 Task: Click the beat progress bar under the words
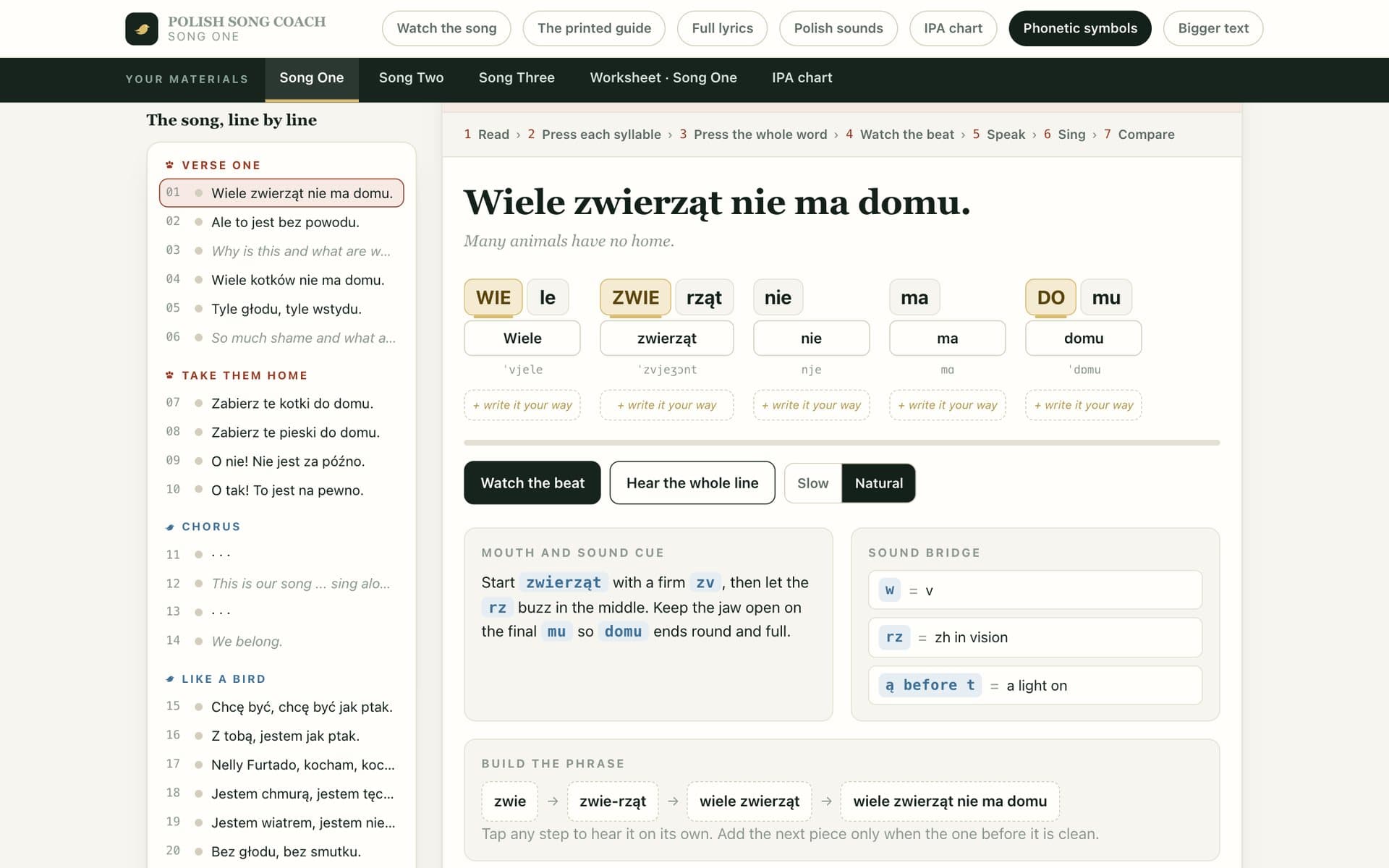click(841, 442)
